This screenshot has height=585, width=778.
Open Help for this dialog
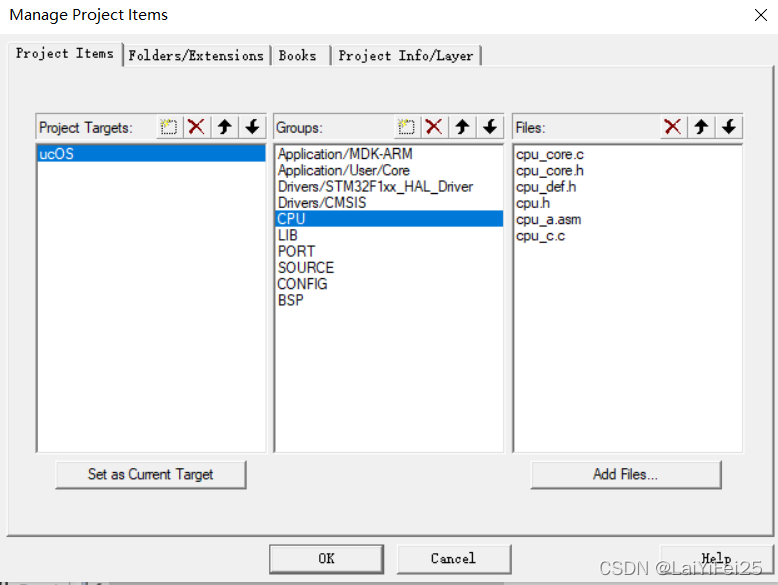pyautogui.click(x=716, y=559)
